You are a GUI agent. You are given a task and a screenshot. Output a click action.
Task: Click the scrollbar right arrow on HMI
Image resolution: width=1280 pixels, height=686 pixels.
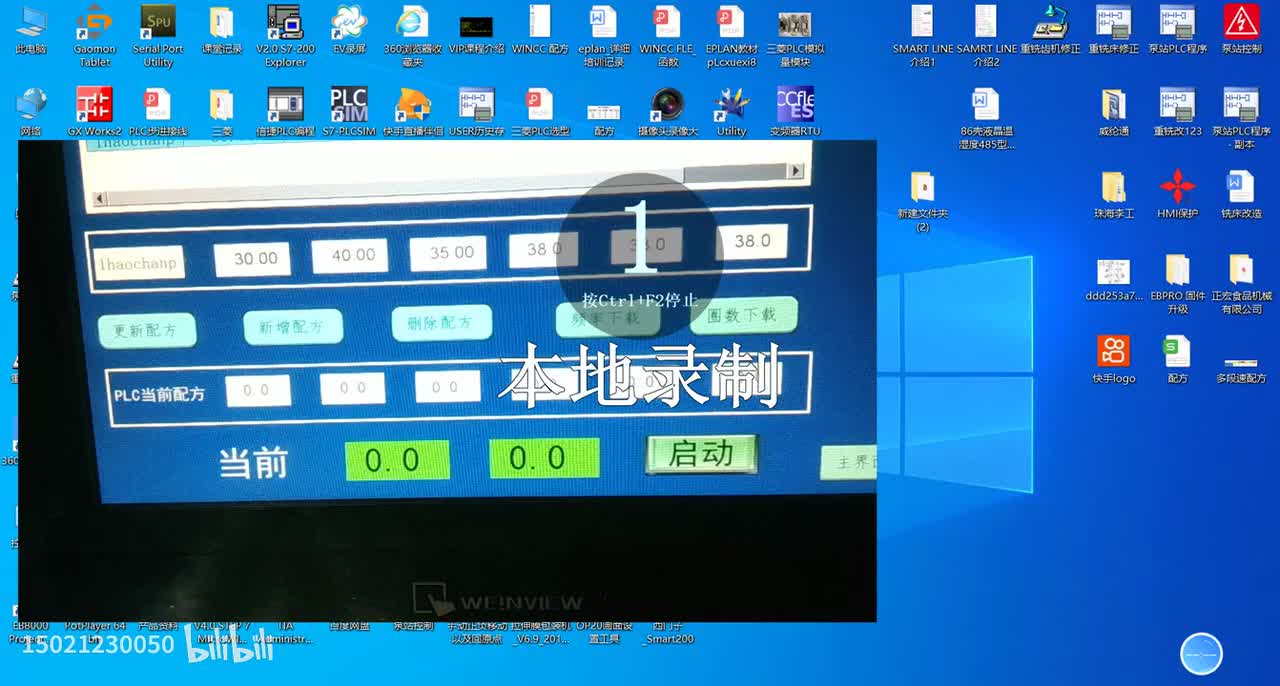tap(796, 171)
